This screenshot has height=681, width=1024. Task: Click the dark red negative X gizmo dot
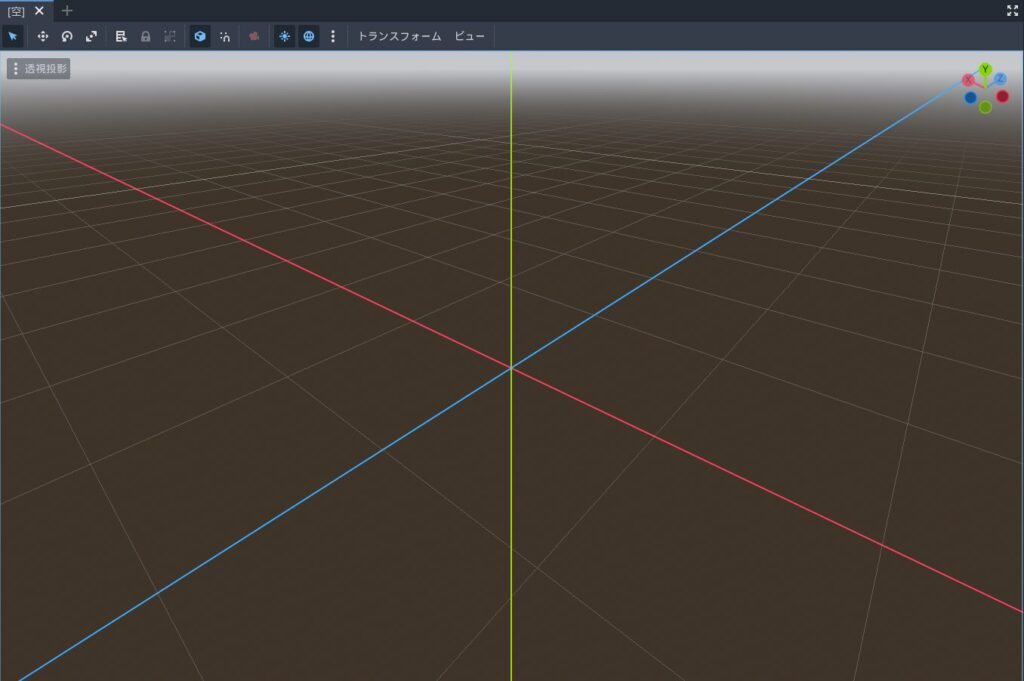[1002, 97]
